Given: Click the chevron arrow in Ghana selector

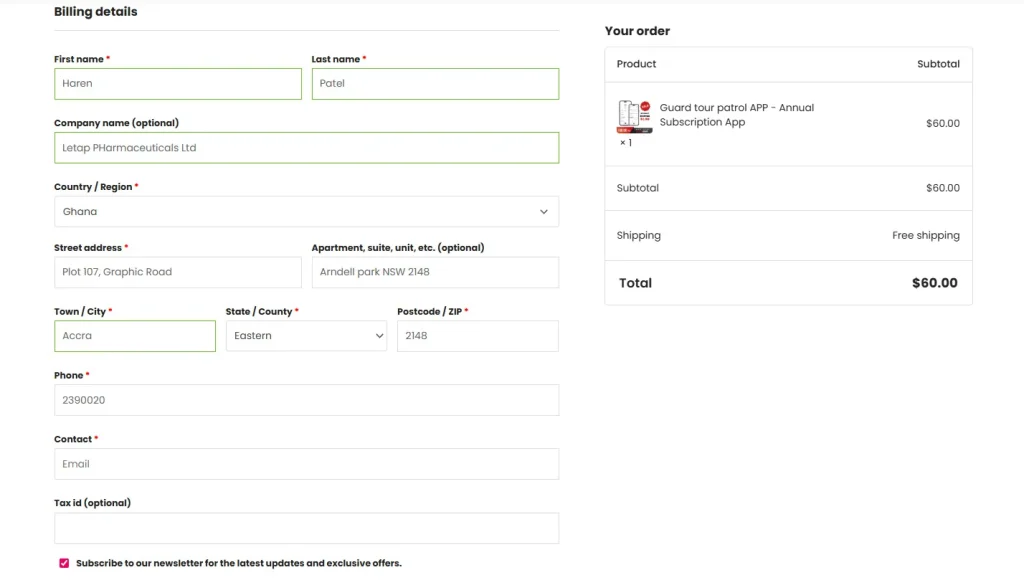Looking at the screenshot, I should coord(544,212).
